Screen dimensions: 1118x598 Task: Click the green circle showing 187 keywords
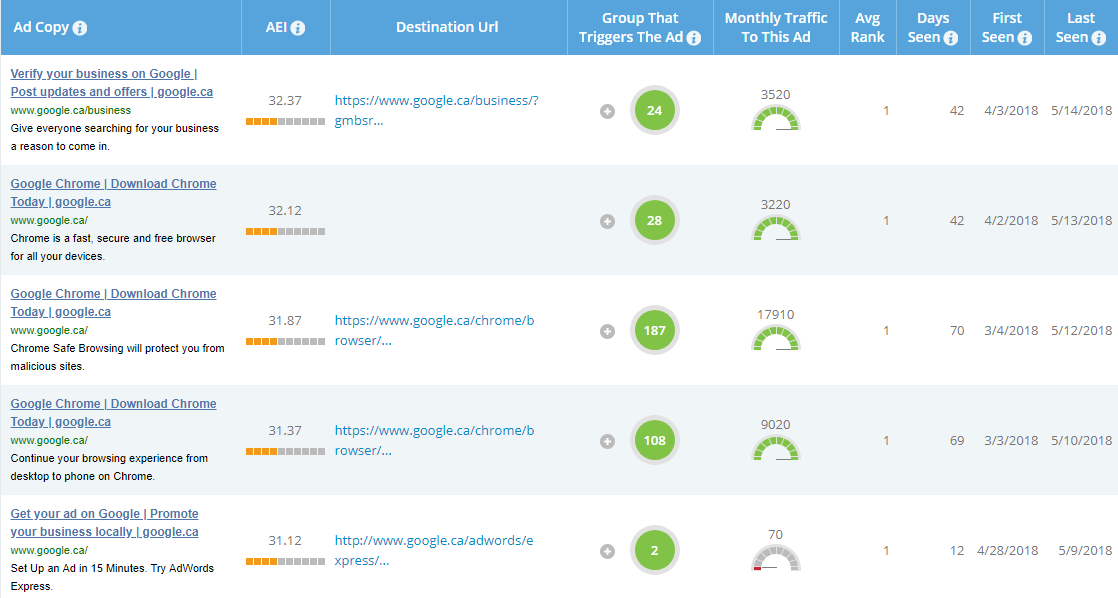coord(654,330)
